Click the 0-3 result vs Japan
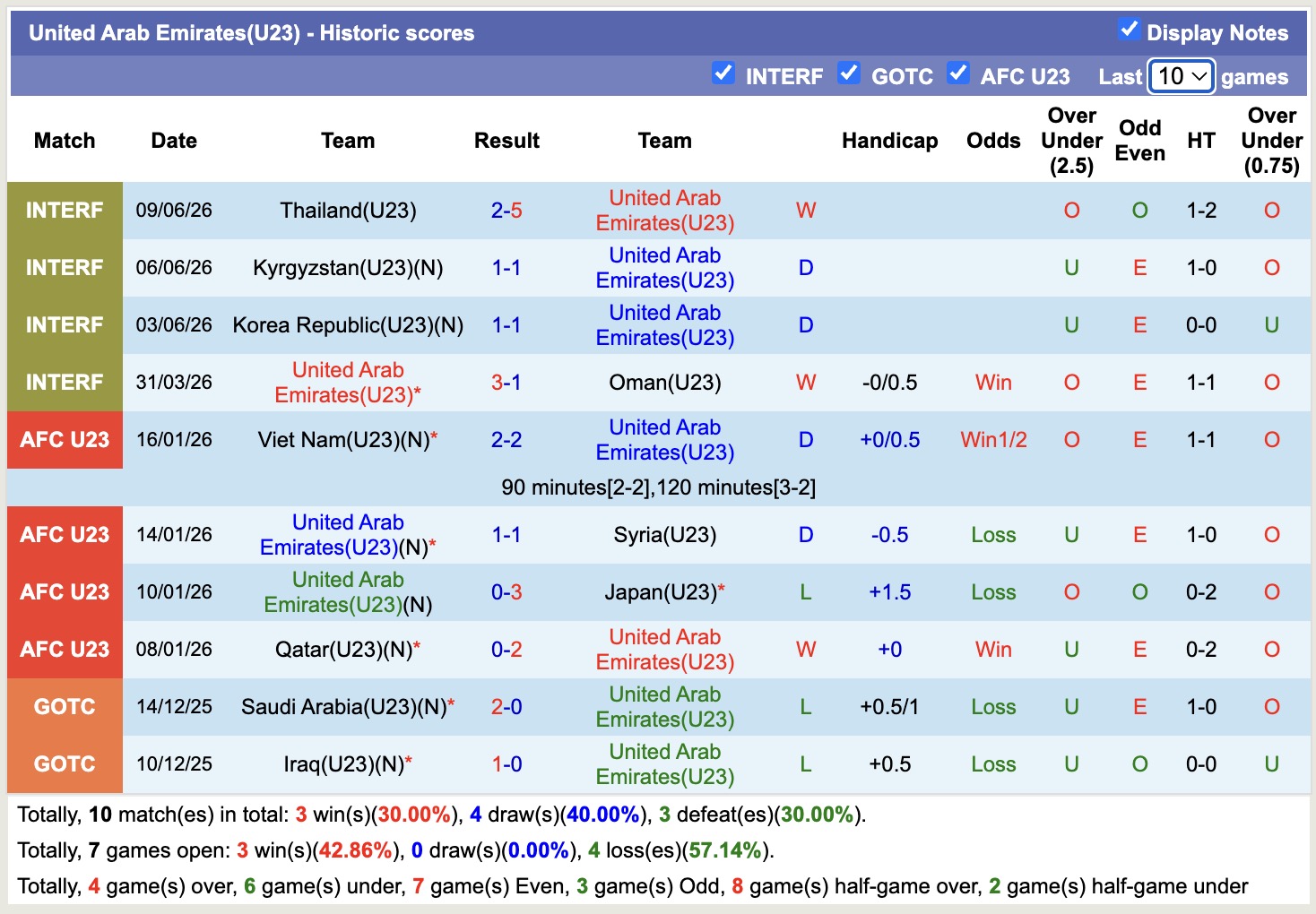Screen dimensions: 1316x914 tap(506, 592)
